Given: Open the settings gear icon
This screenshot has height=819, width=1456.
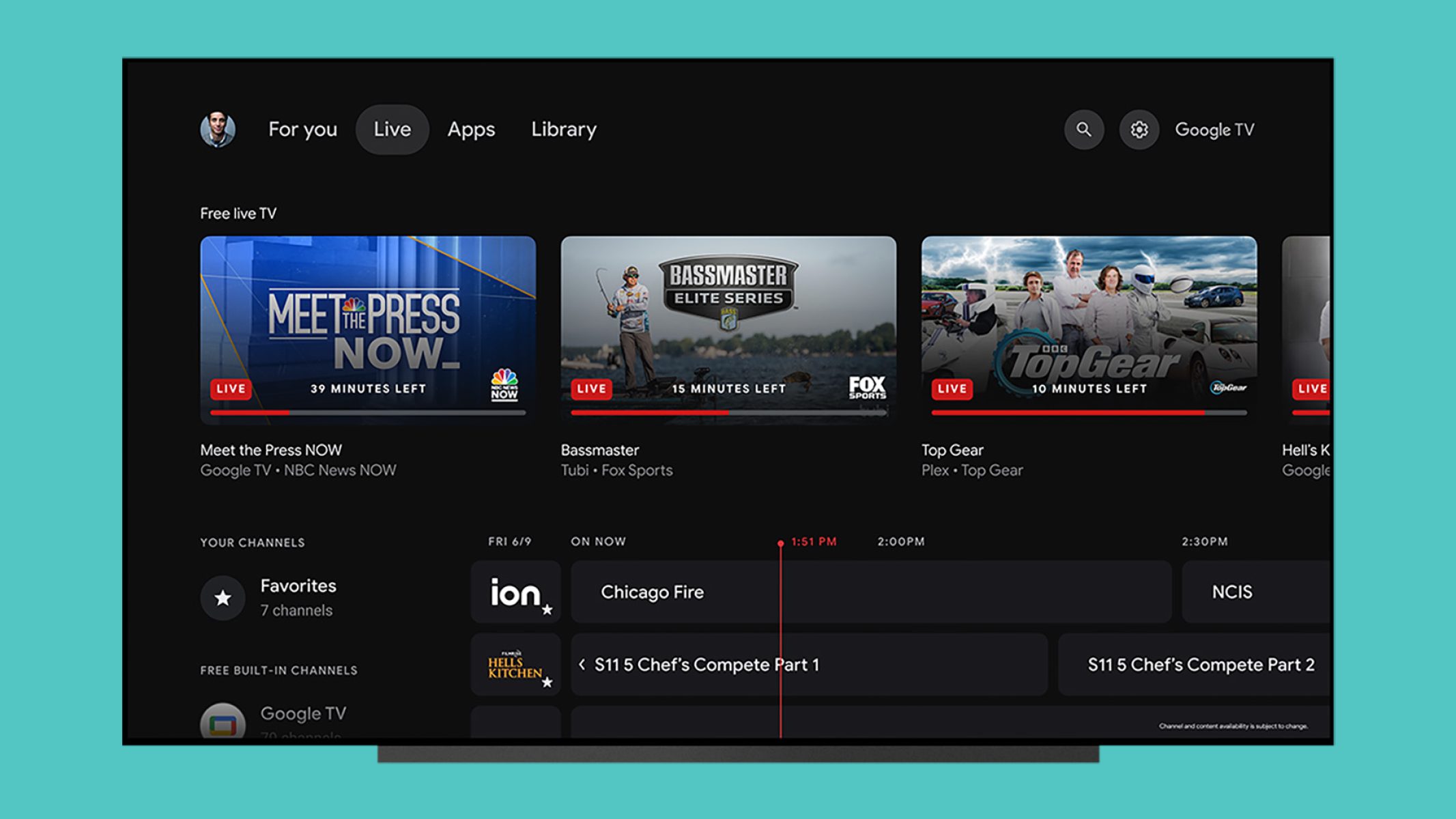Looking at the screenshot, I should pyautogui.click(x=1139, y=129).
